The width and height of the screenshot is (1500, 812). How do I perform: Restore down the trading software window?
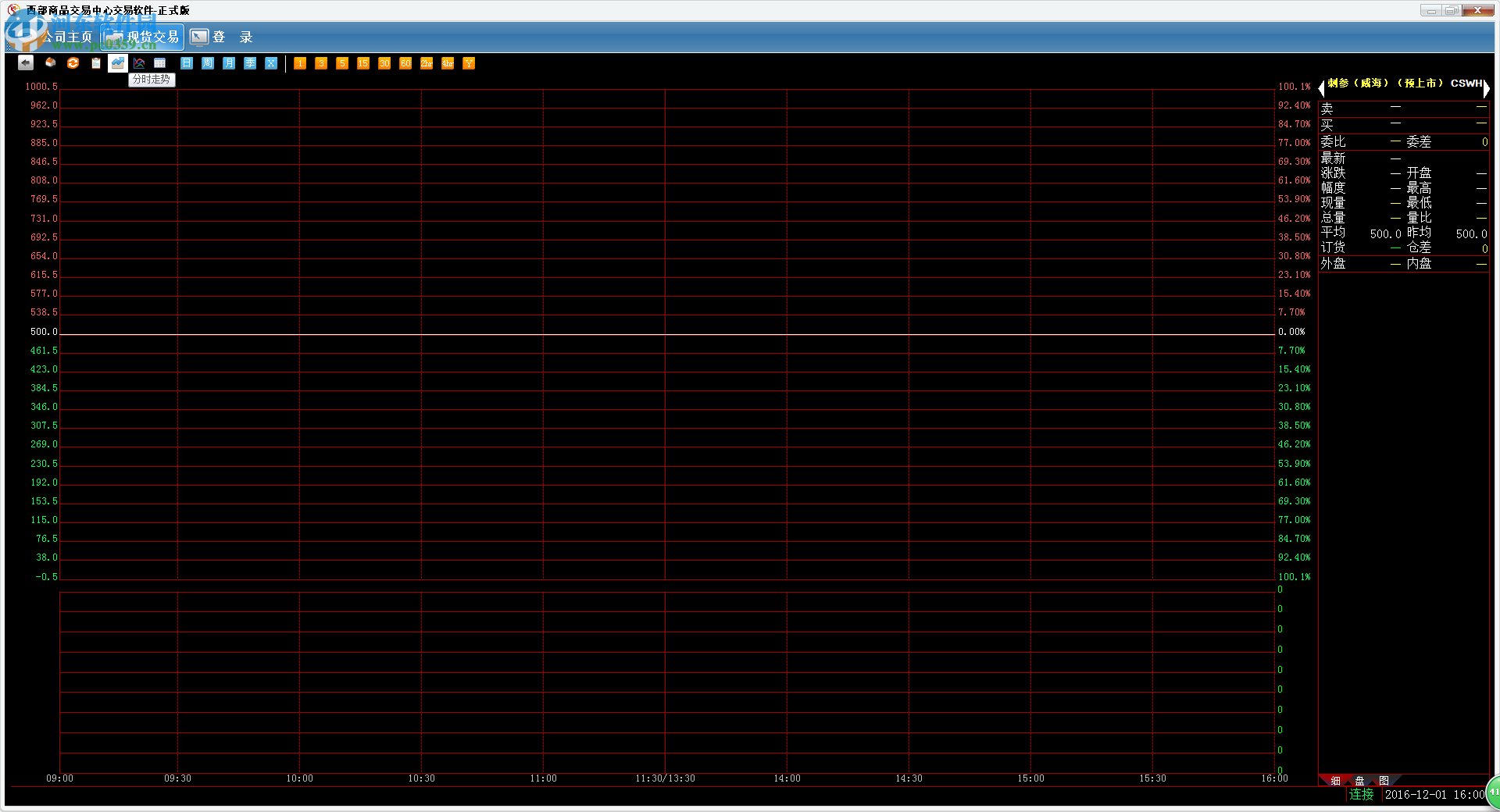click(x=1452, y=10)
